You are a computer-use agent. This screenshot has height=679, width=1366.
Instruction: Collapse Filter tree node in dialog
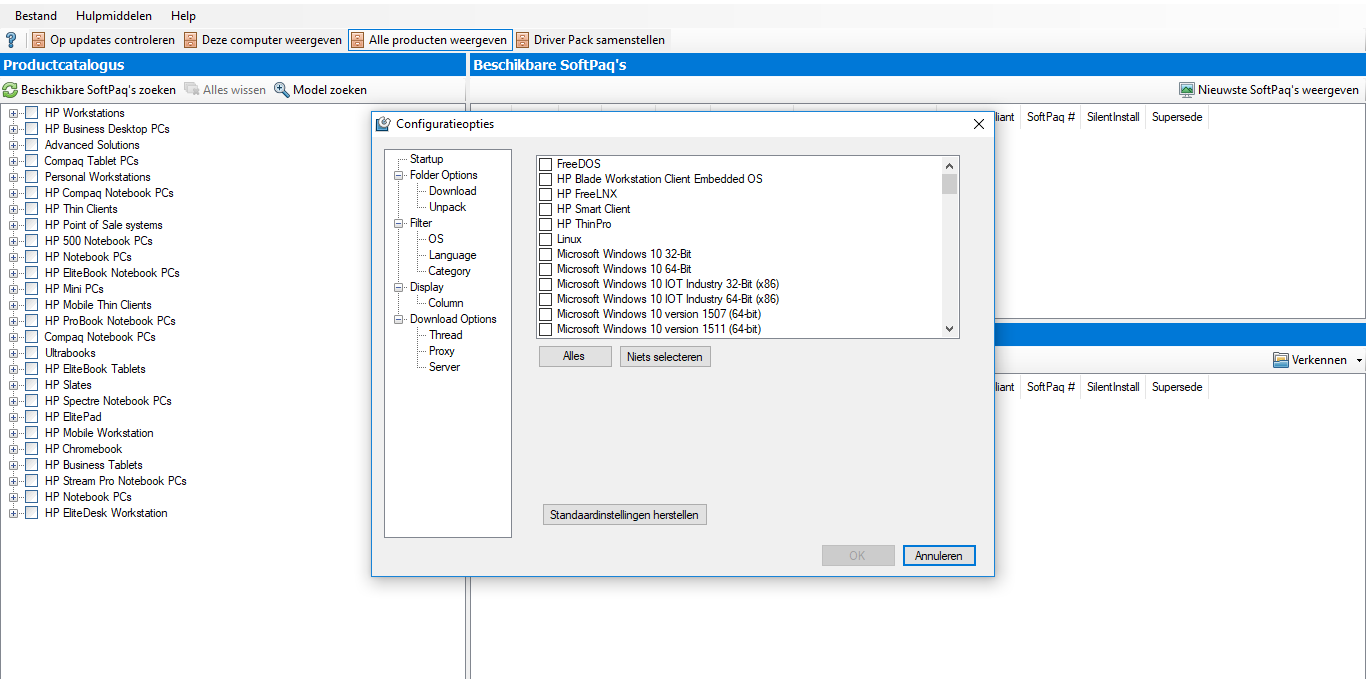point(400,223)
